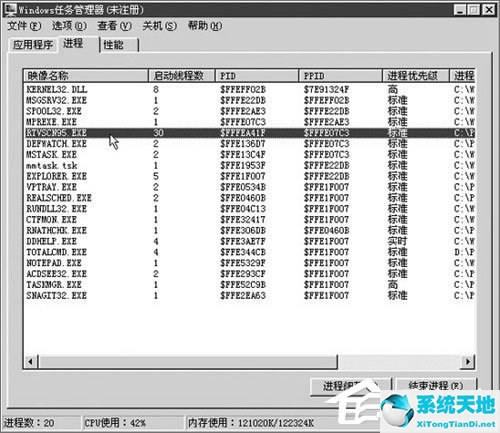Click the 结束进程 button

436,386
